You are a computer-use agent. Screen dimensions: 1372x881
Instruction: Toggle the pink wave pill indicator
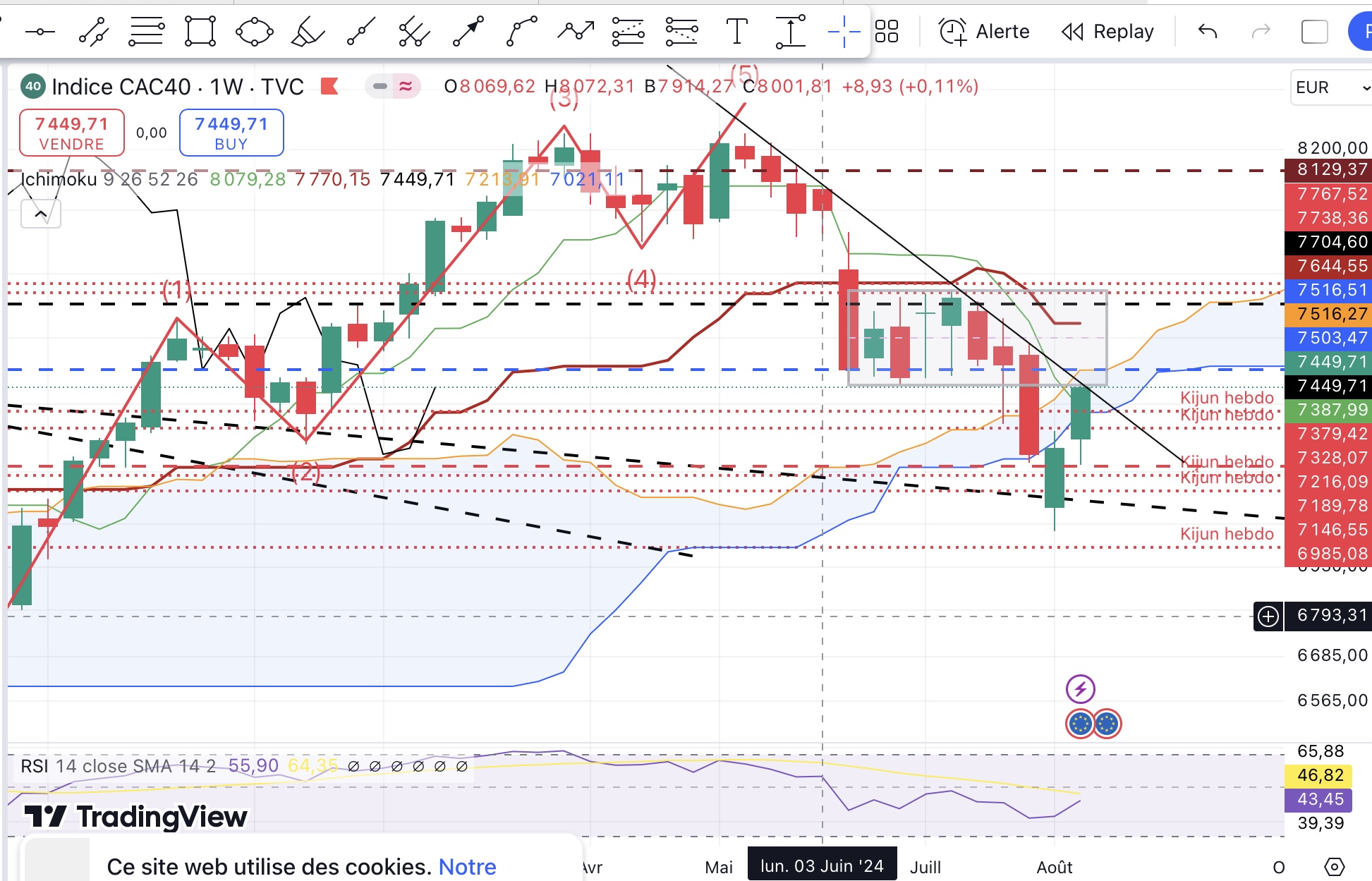click(406, 86)
